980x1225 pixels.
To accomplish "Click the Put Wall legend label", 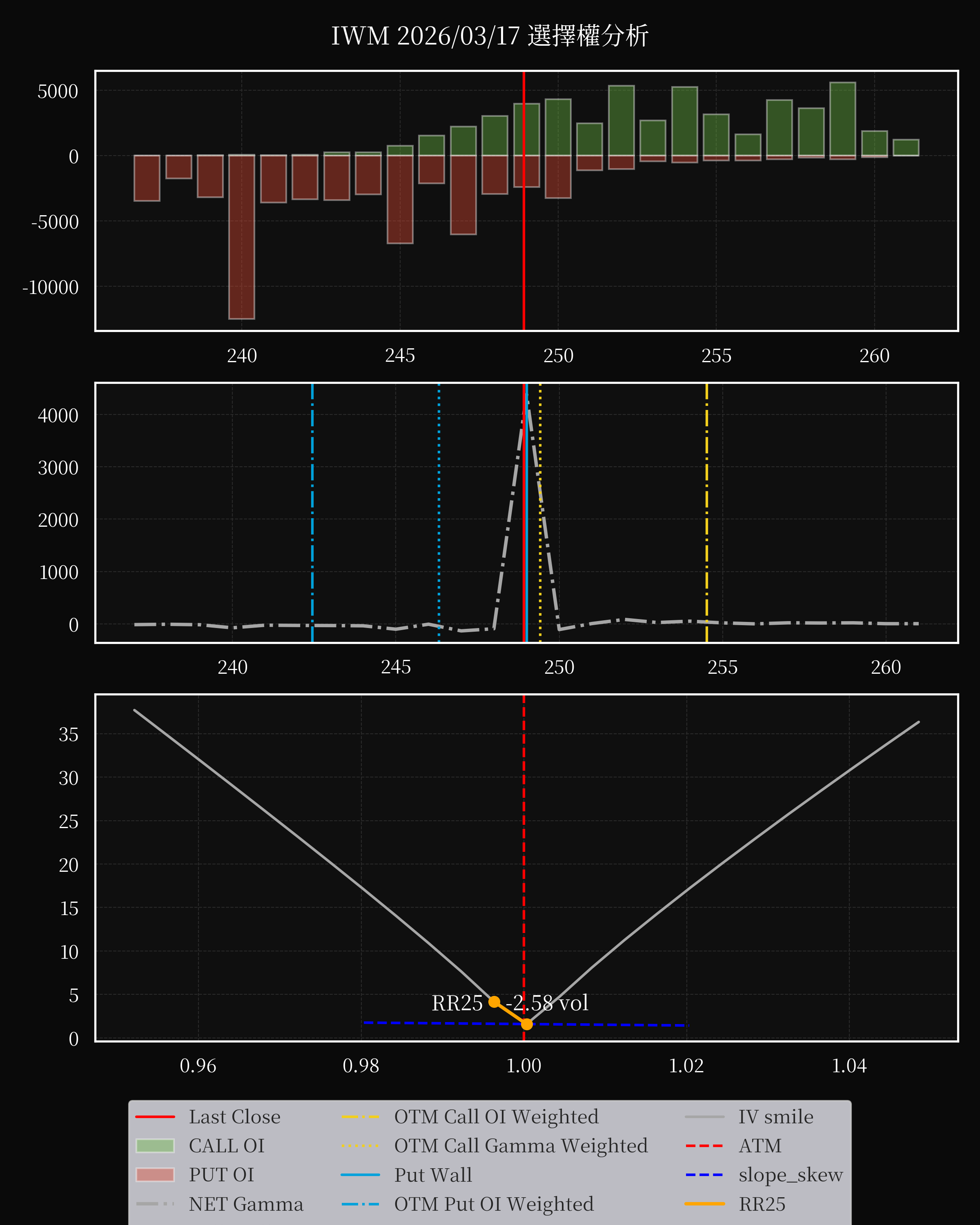I will tap(433, 1174).
